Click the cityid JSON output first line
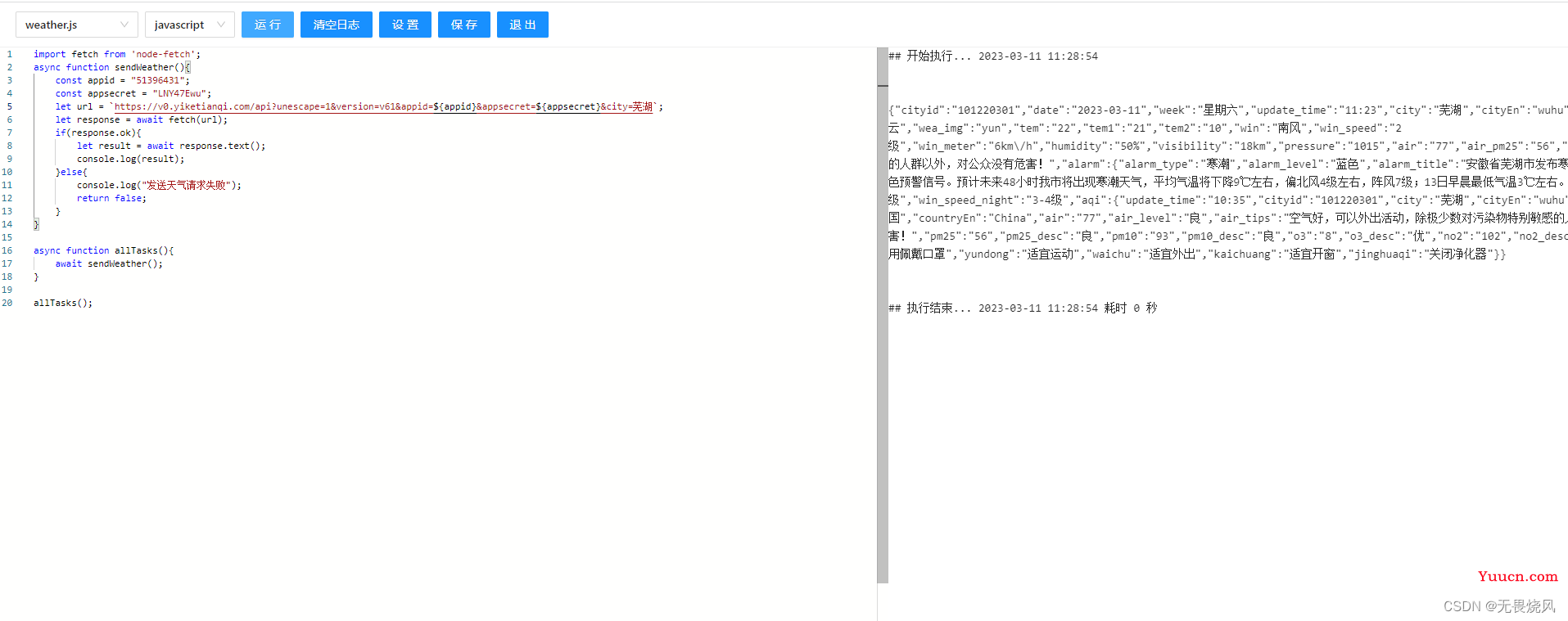 click(1228, 110)
